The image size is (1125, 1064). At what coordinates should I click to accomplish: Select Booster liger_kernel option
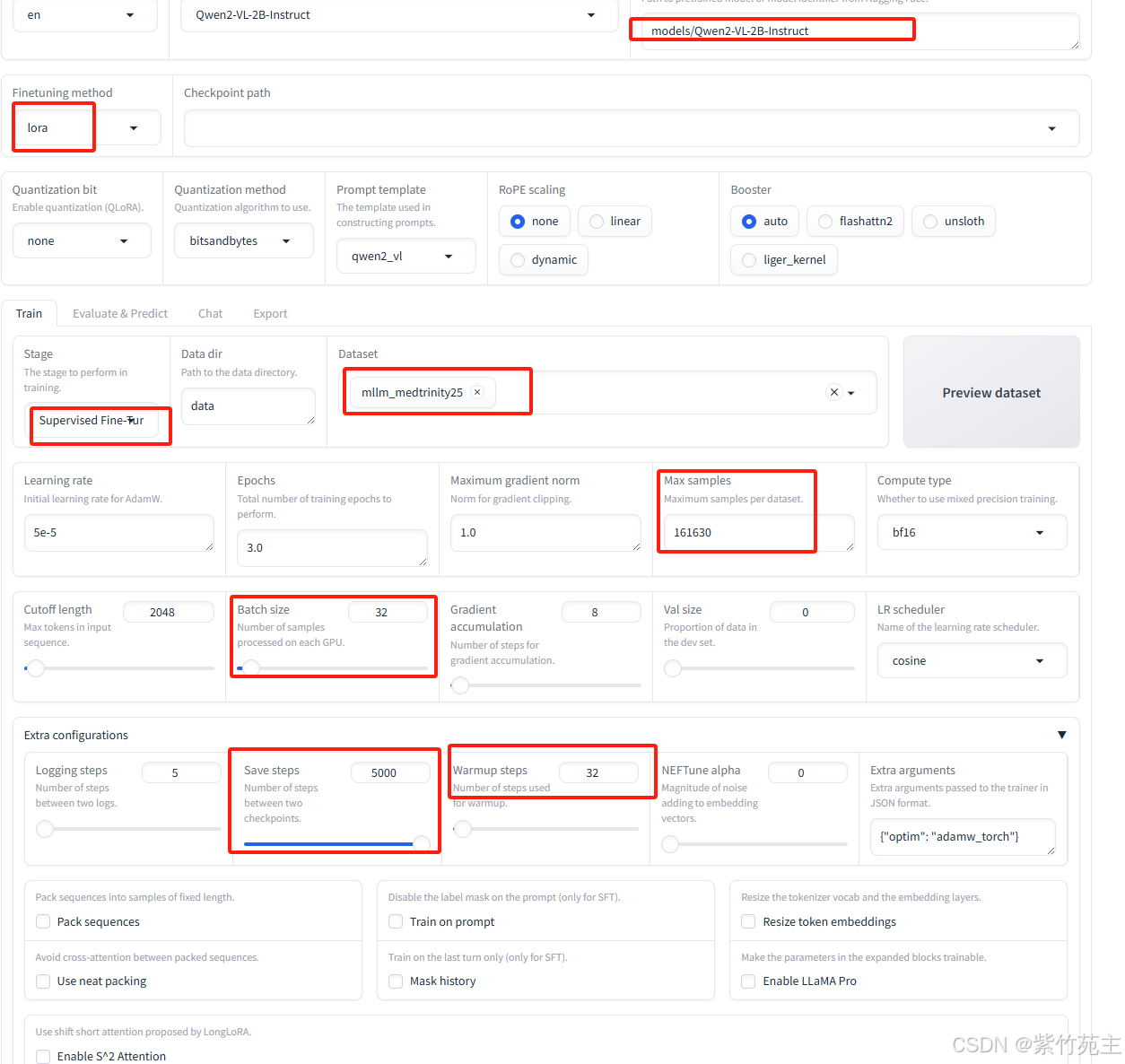coord(784,260)
